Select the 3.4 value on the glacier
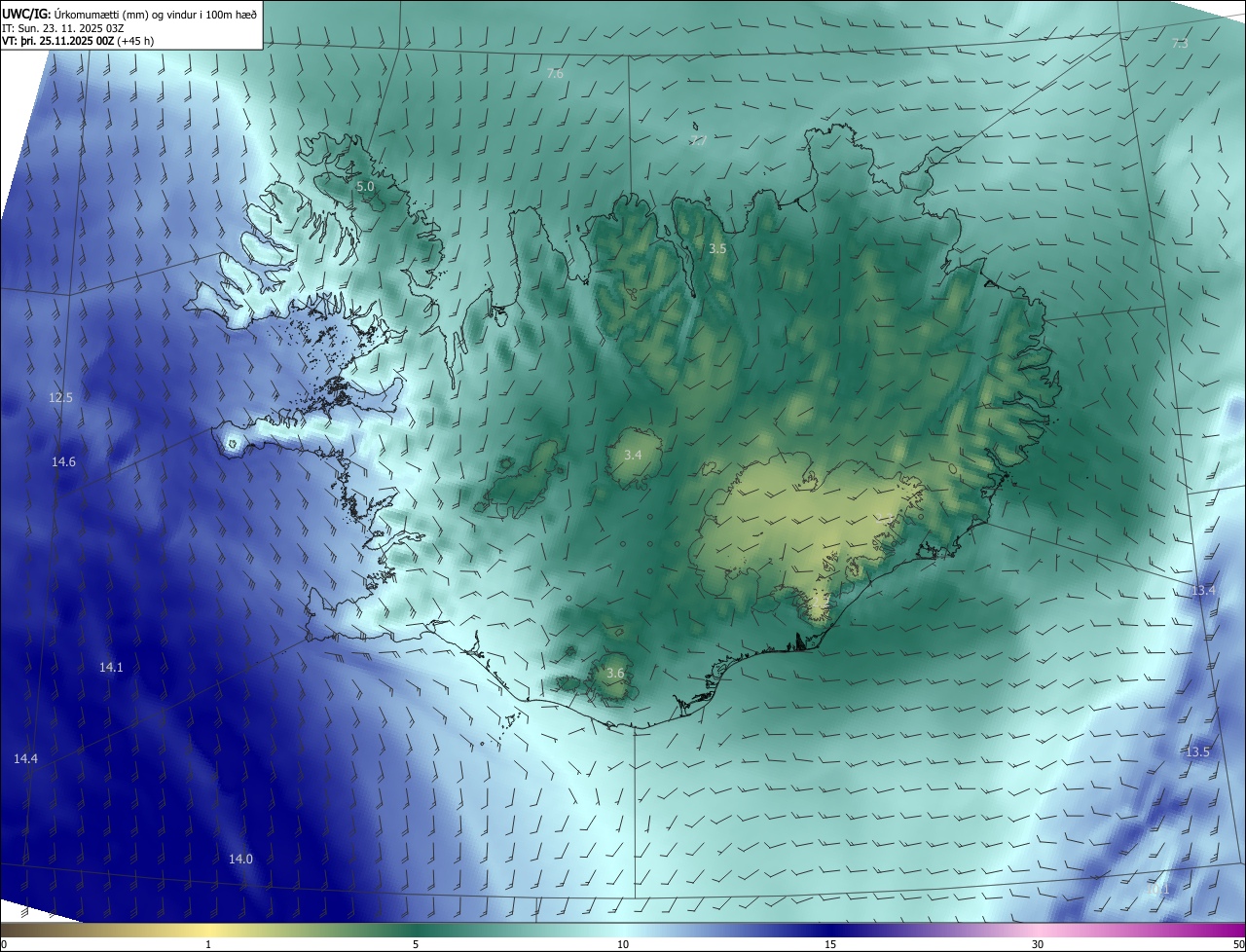Image resolution: width=1246 pixels, height=952 pixels. (x=633, y=456)
